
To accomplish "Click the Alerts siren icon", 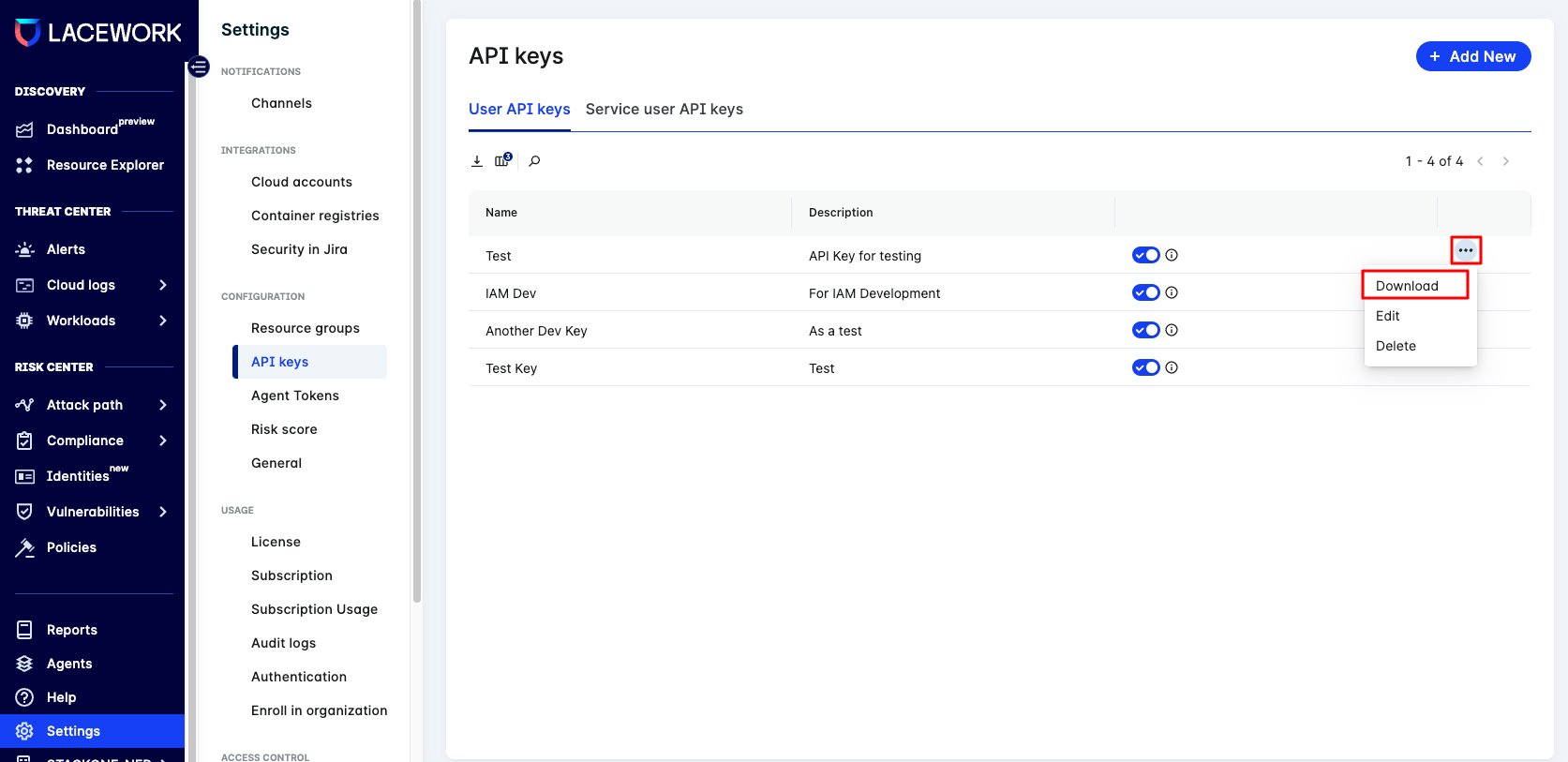I will [x=25, y=249].
